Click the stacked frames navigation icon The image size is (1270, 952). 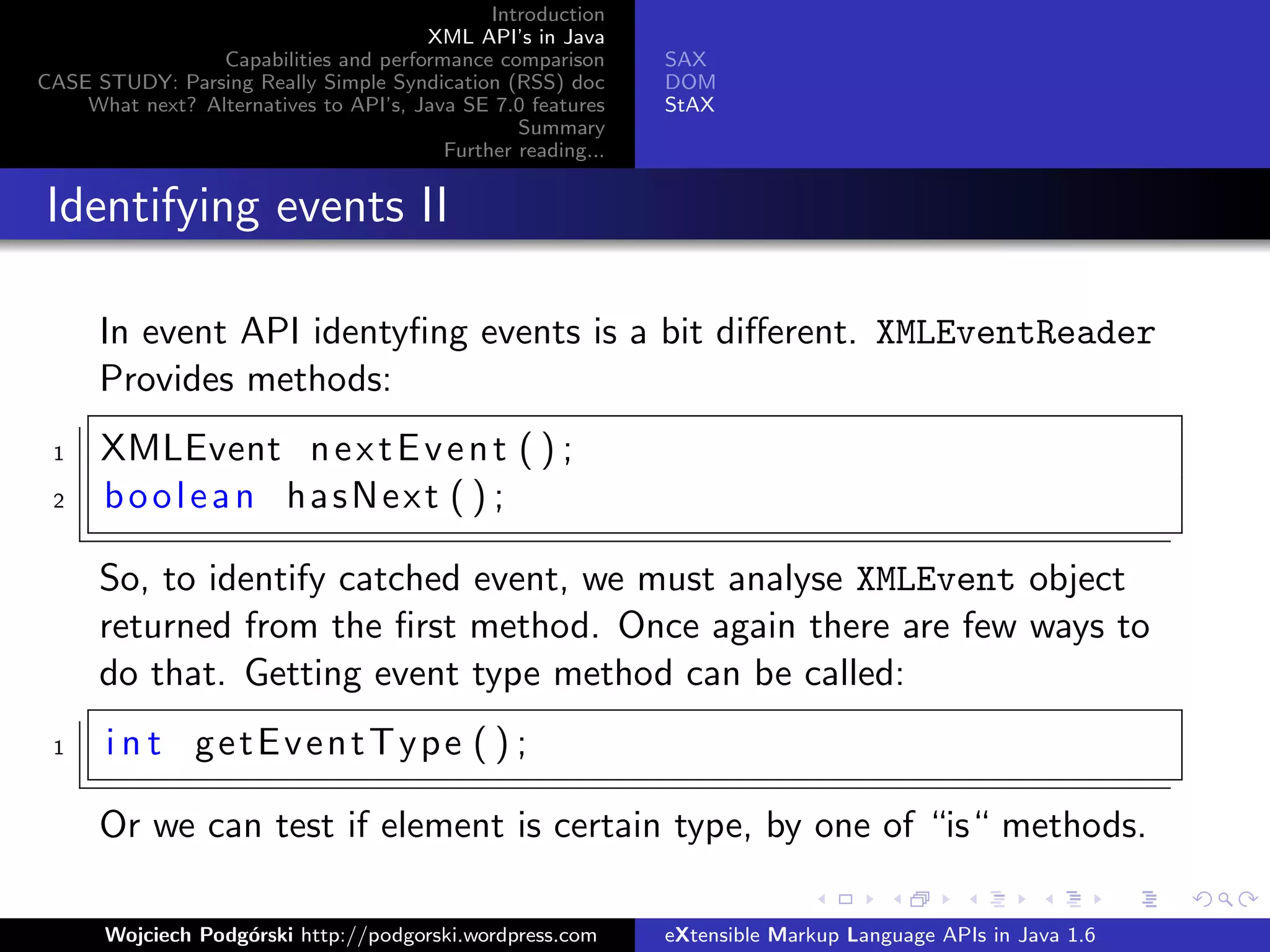click(920, 899)
